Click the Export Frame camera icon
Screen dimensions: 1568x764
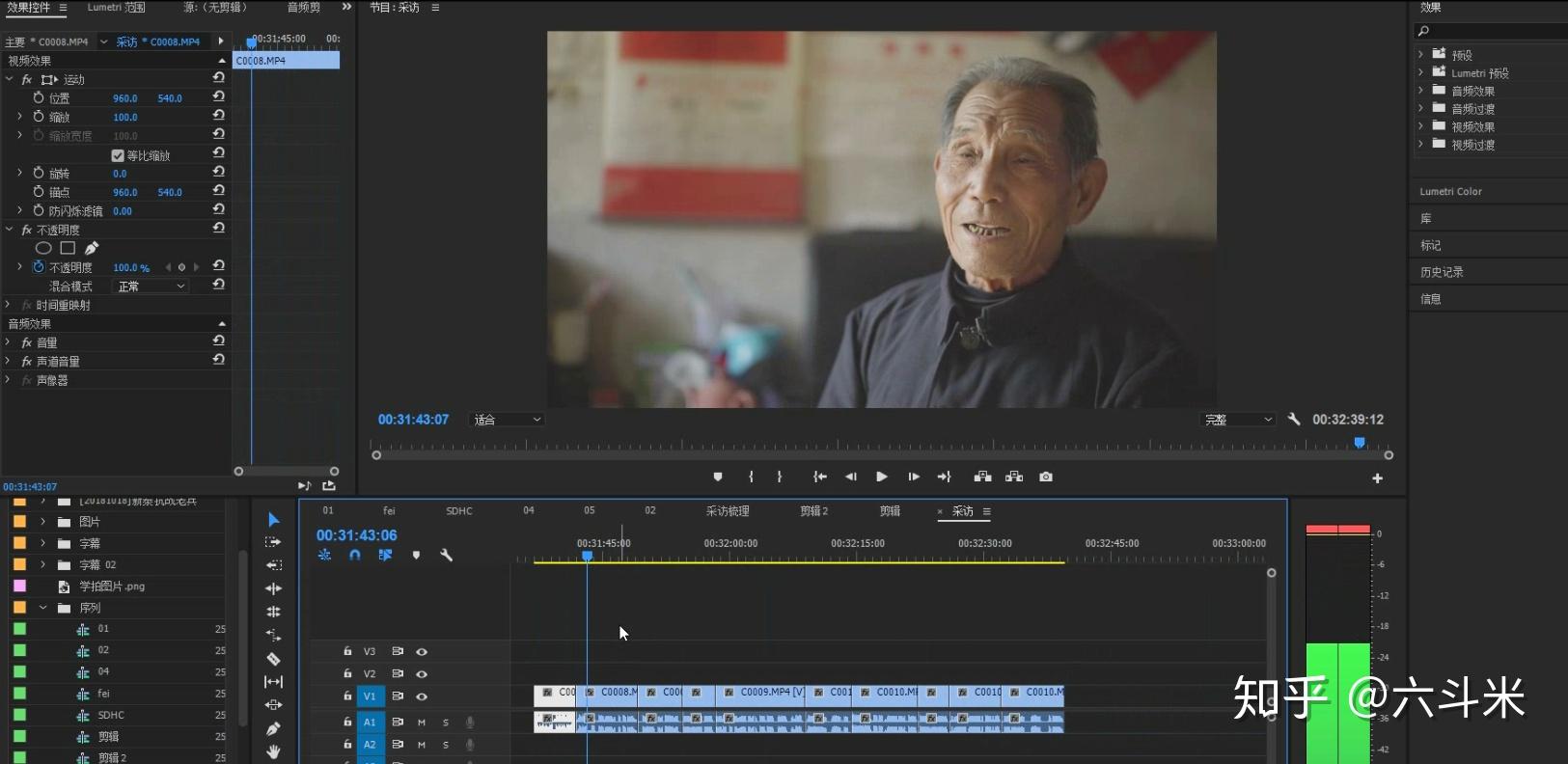[1046, 477]
